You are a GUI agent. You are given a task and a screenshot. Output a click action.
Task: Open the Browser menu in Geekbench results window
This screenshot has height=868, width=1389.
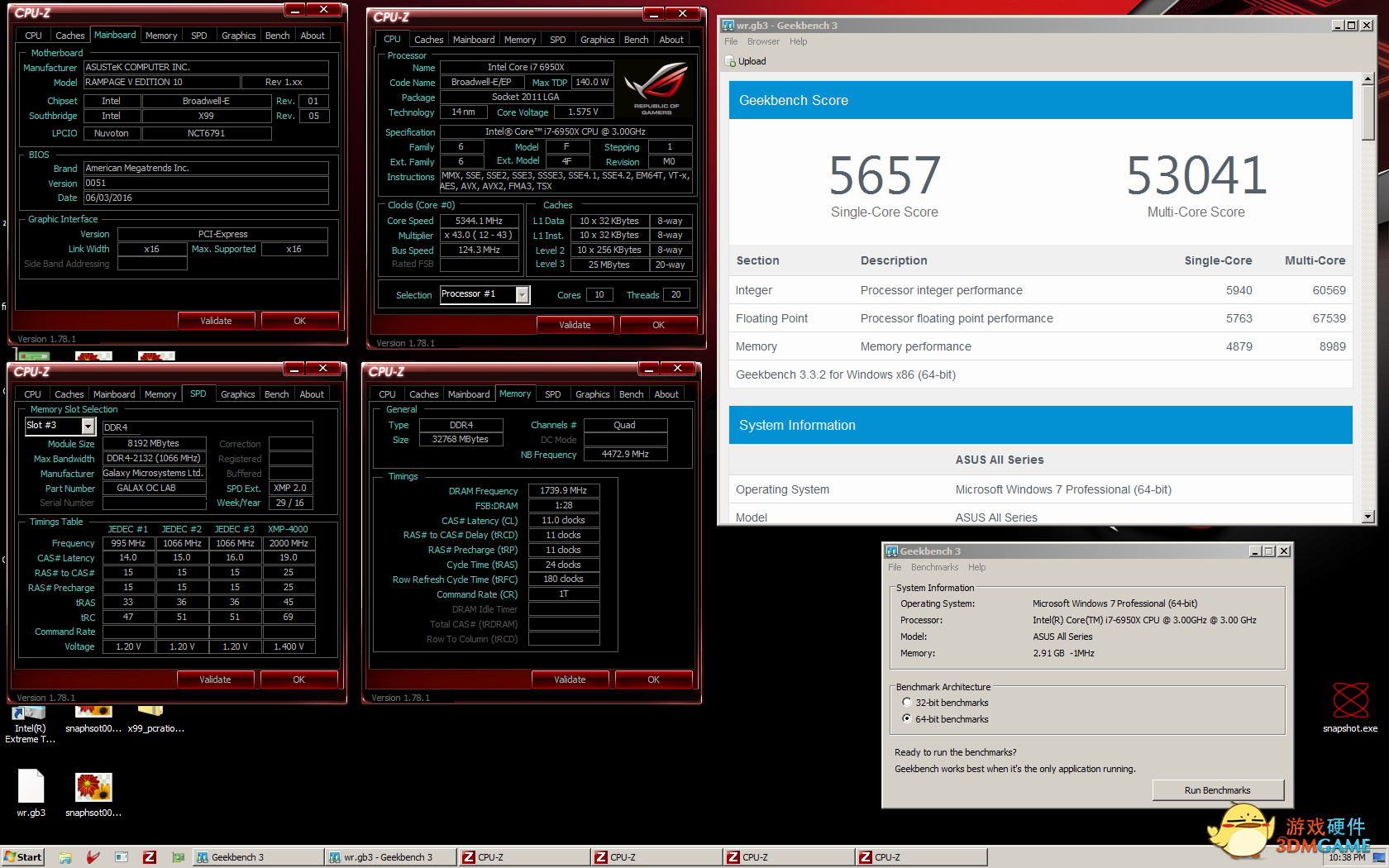[762, 41]
